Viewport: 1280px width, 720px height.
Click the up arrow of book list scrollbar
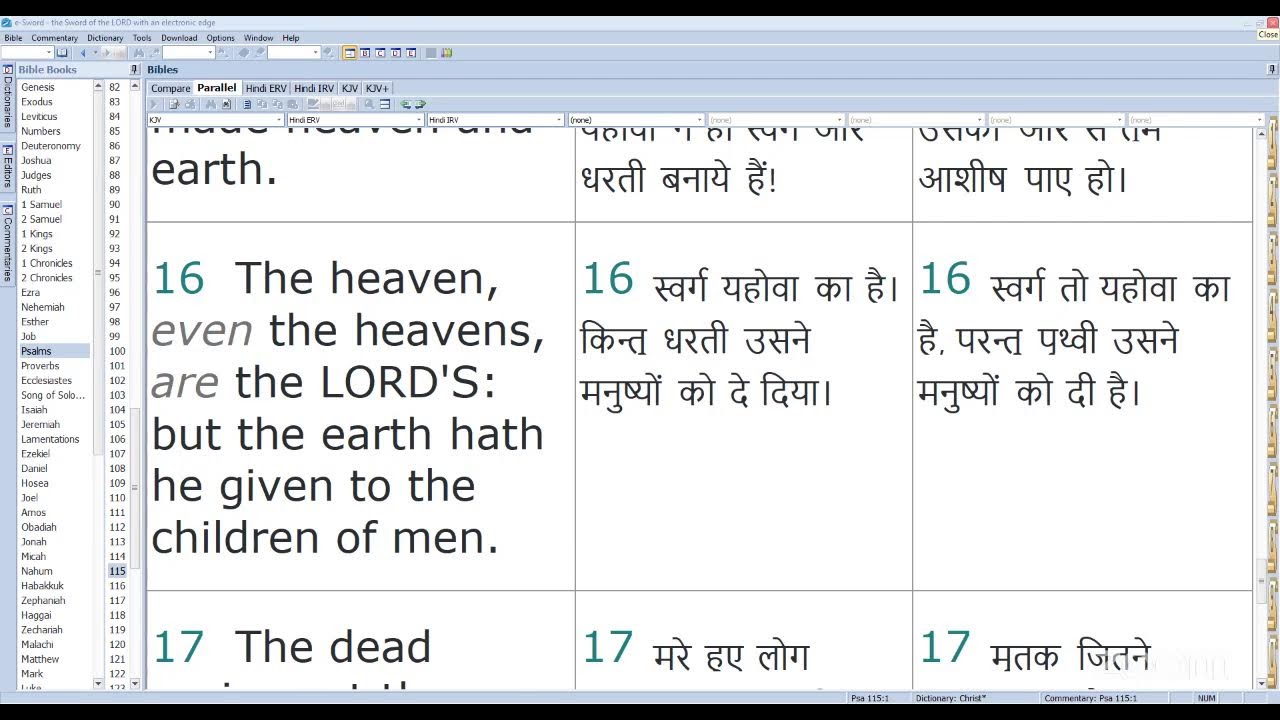pyautogui.click(x=98, y=87)
